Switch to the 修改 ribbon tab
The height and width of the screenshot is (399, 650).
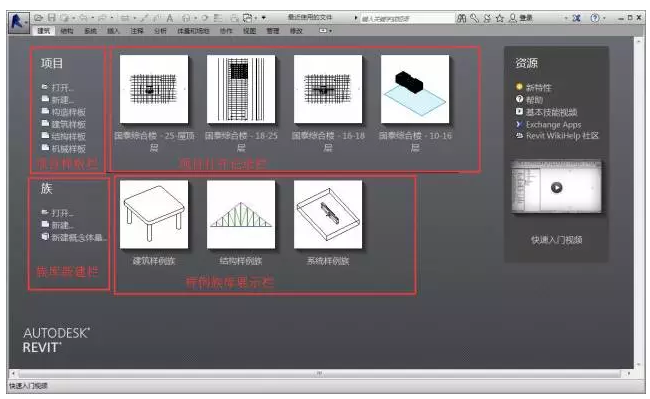(x=296, y=31)
